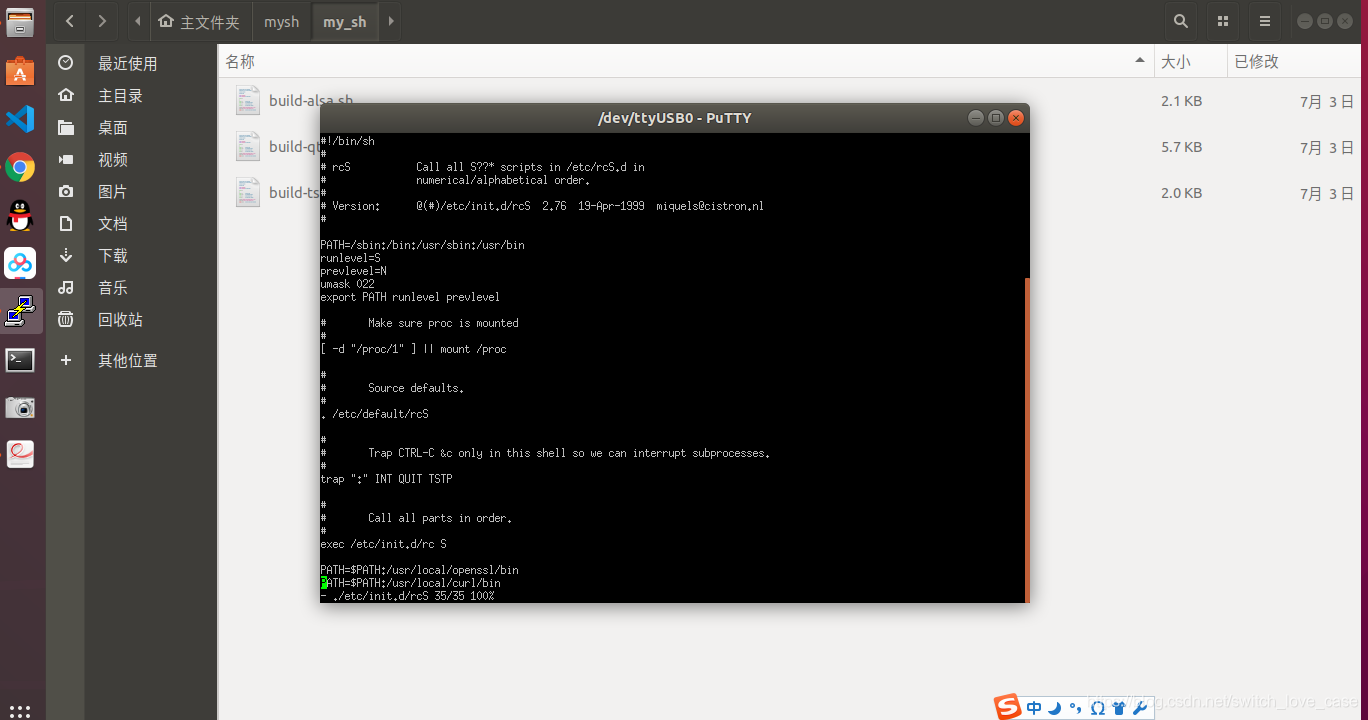
Task: Go forward in the file manager
Action: 102,21
